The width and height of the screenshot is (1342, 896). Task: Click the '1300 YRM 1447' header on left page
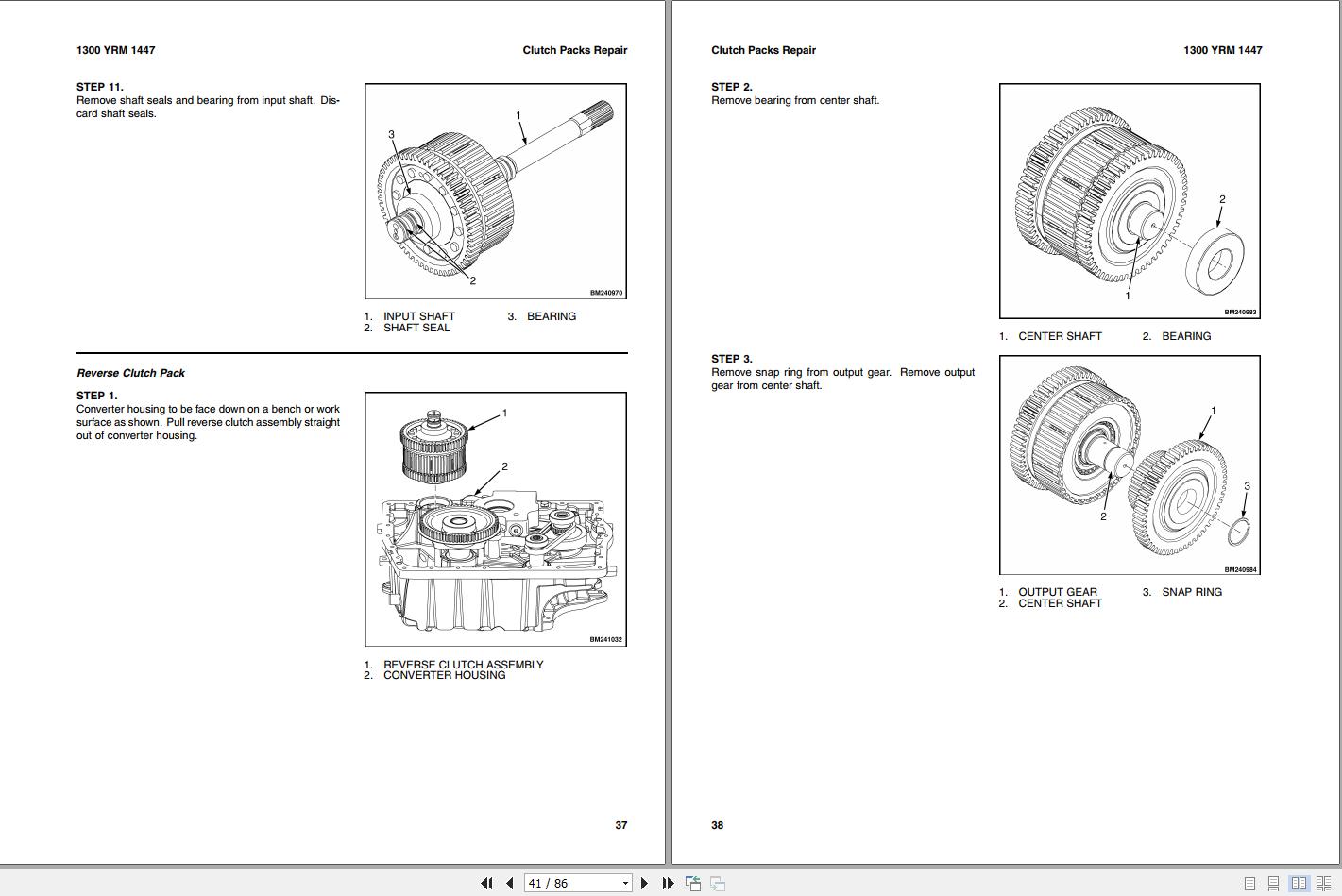(116, 50)
